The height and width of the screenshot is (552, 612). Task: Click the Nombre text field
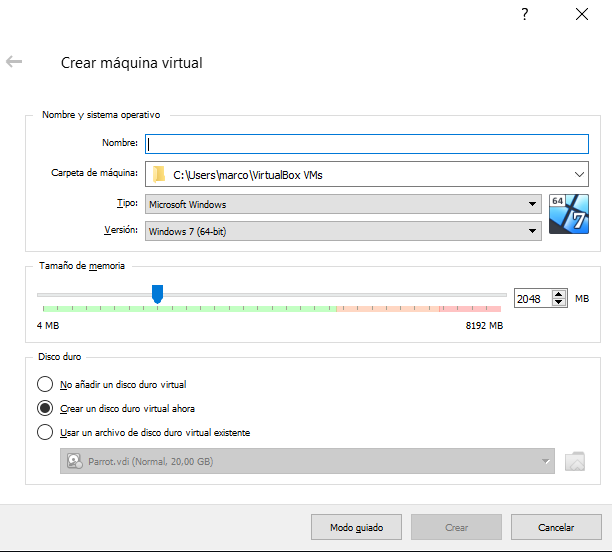(x=367, y=144)
